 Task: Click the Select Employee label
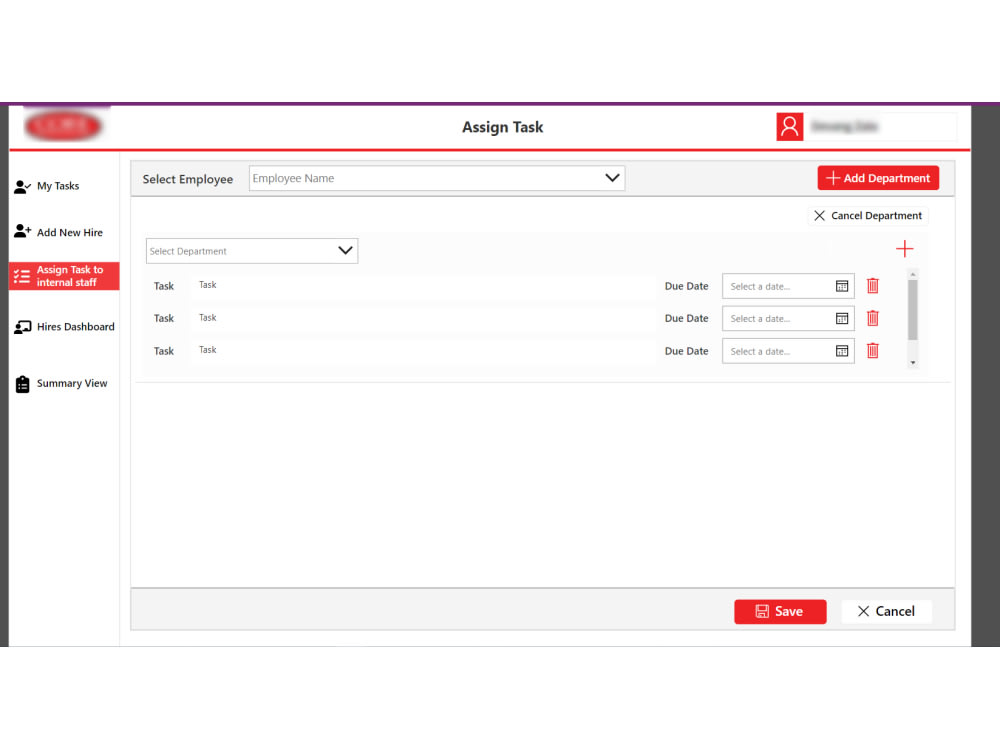pos(188,179)
